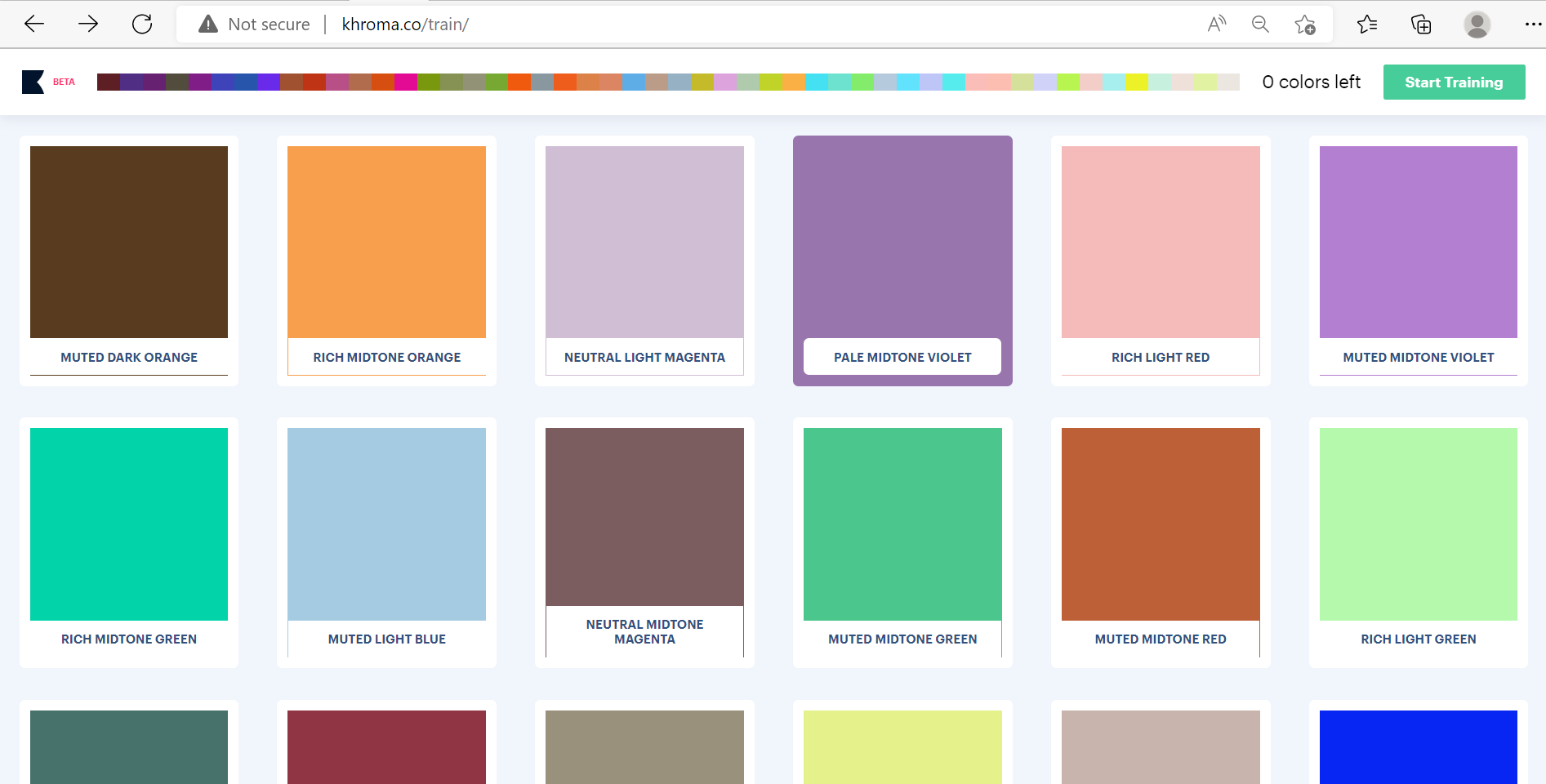Choose the Muted Light Blue swatch
Image resolution: width=1546 pixels, height=784 pixels.
coord(386,524)
